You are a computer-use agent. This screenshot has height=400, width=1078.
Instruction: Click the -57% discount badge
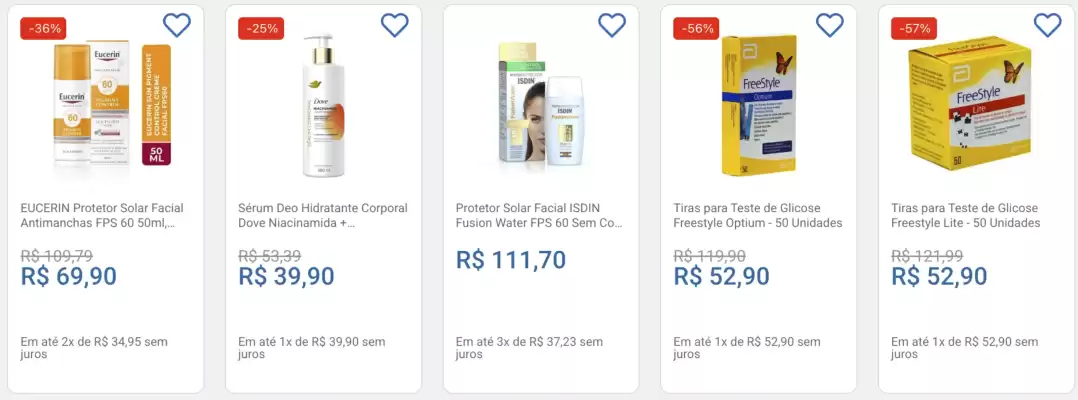tap(914, 29)
